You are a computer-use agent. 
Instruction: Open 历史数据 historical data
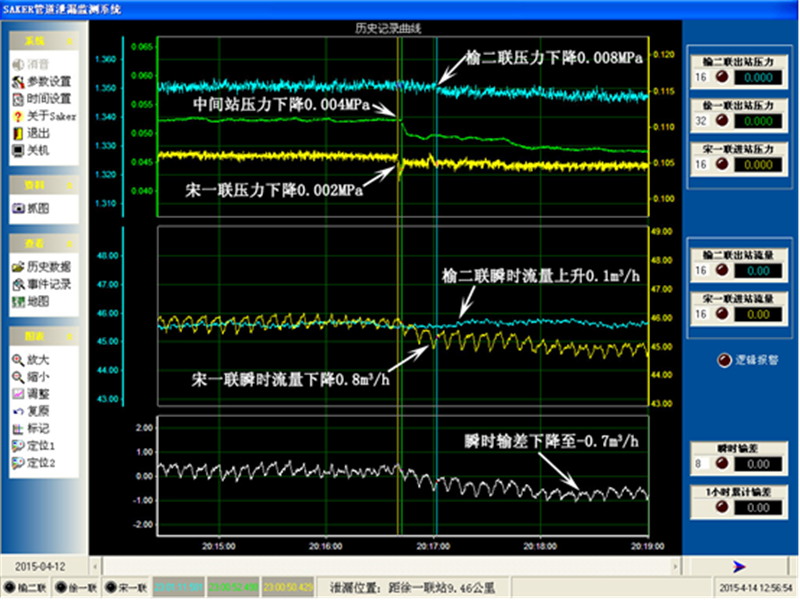[47, 267]
